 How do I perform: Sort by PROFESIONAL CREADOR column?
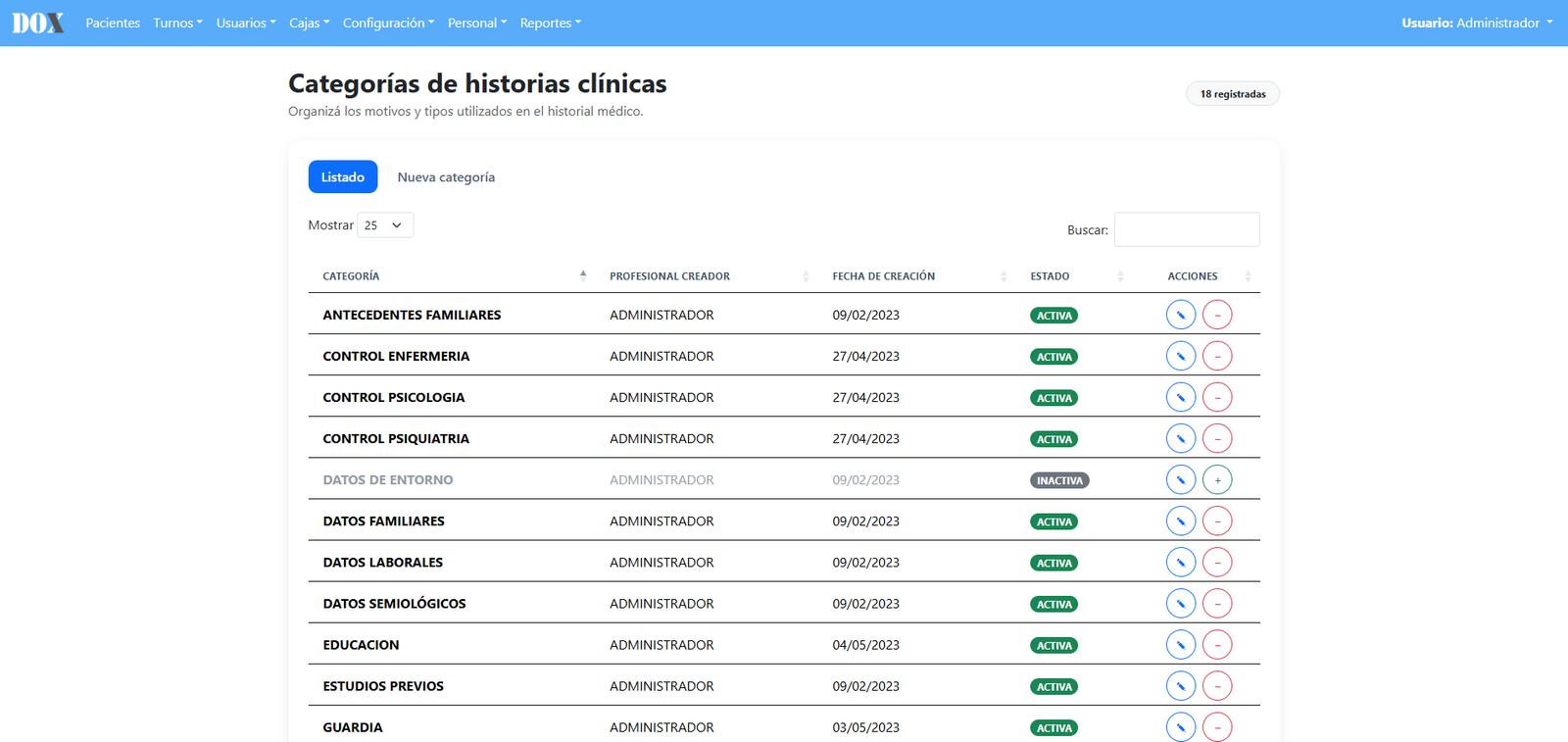[x=707, y=276]
